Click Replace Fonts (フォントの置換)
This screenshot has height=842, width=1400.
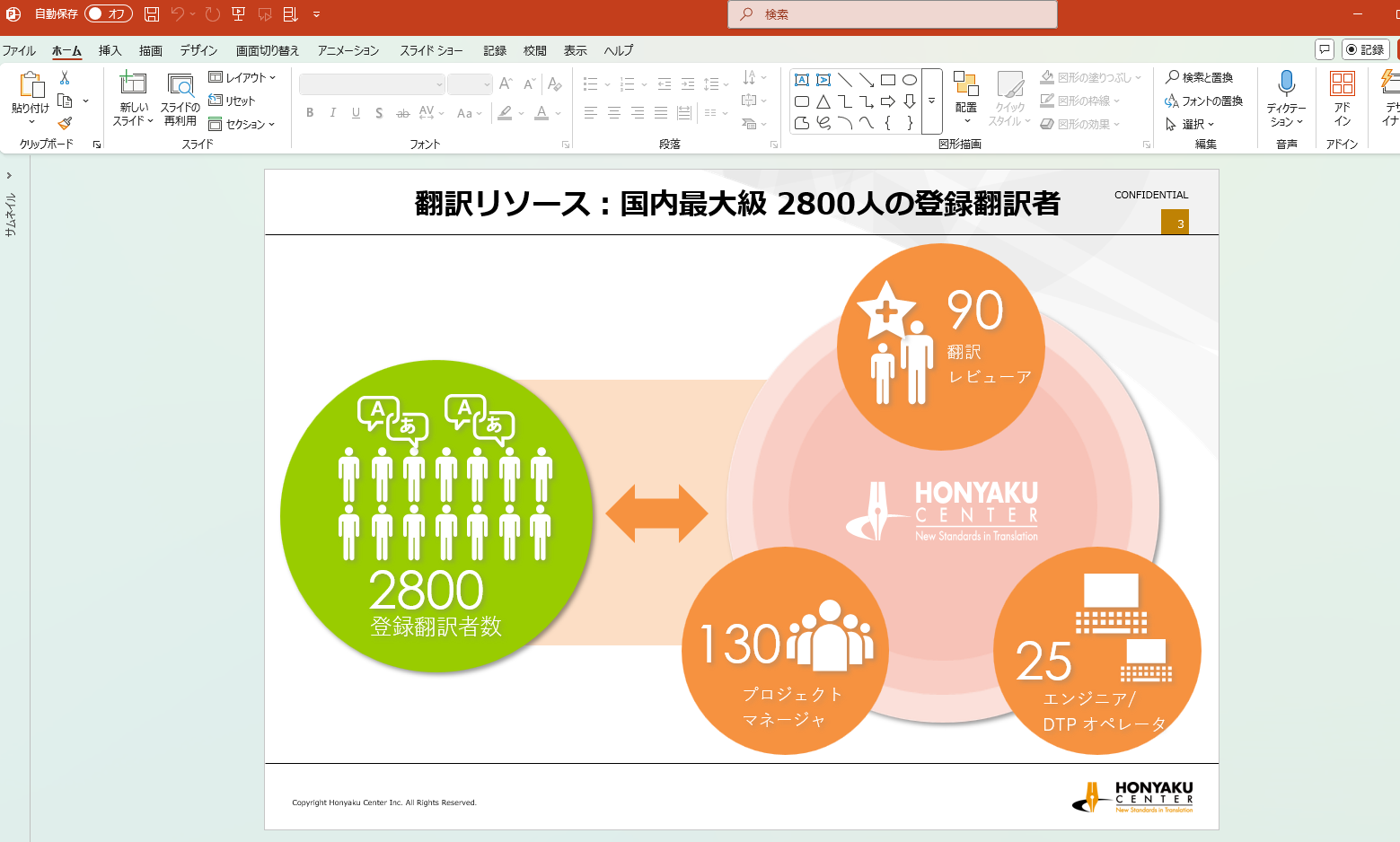point(1204,101)
